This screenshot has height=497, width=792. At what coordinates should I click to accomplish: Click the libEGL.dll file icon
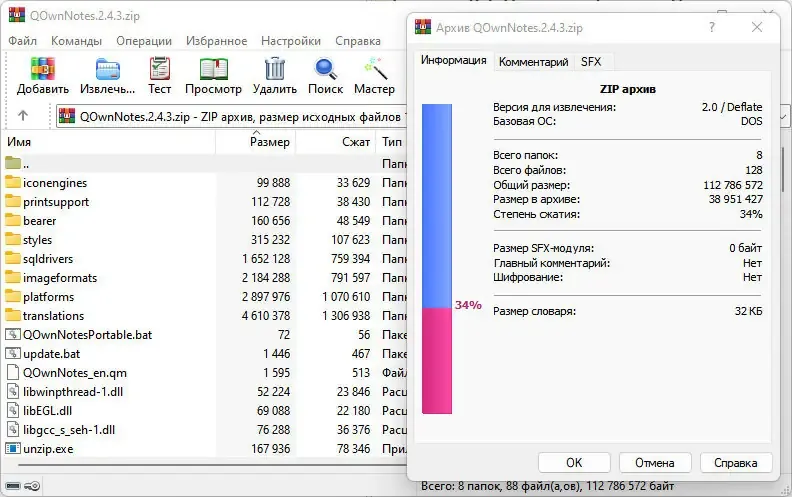[x=13, y=410]
